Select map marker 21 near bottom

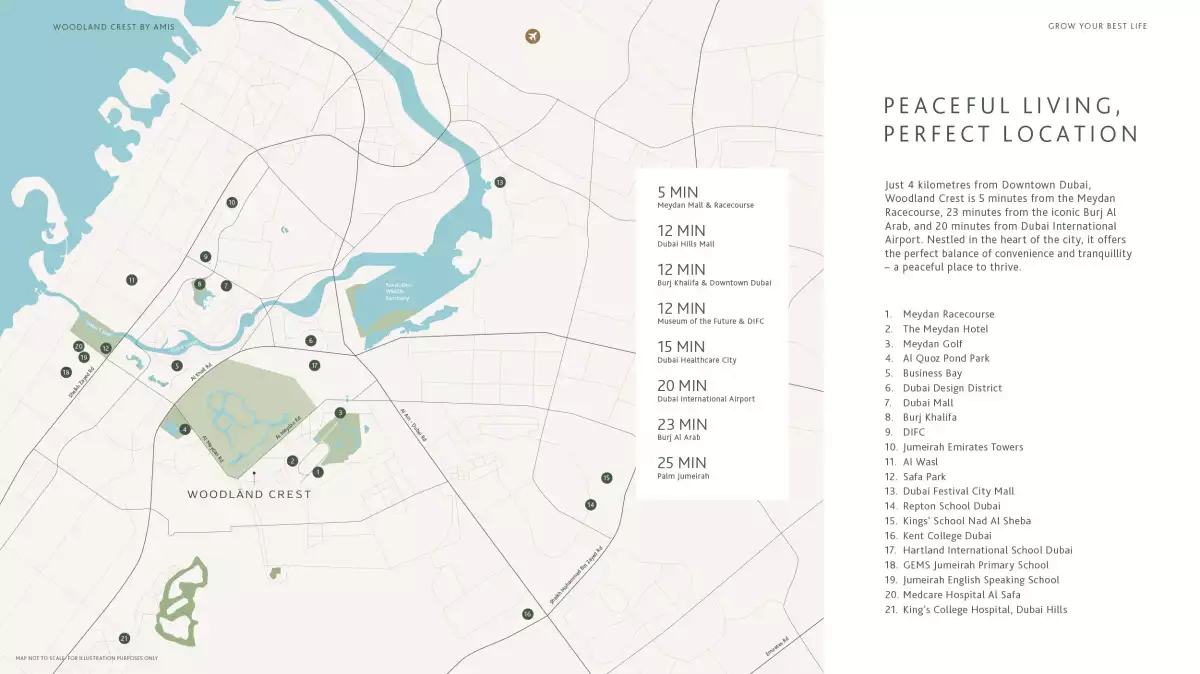click(124, 638)
